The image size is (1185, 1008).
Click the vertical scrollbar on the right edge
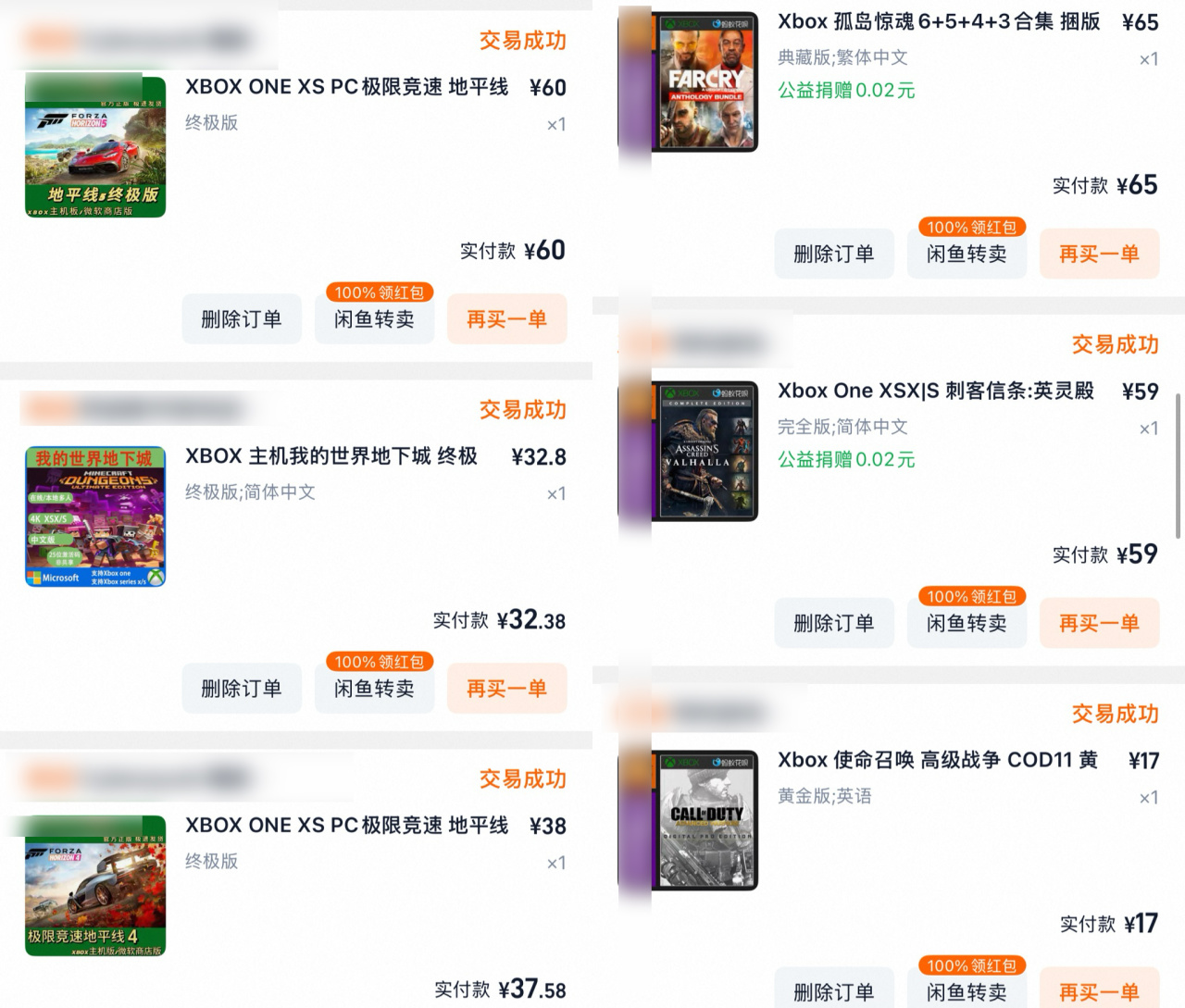coord(1178,465)
